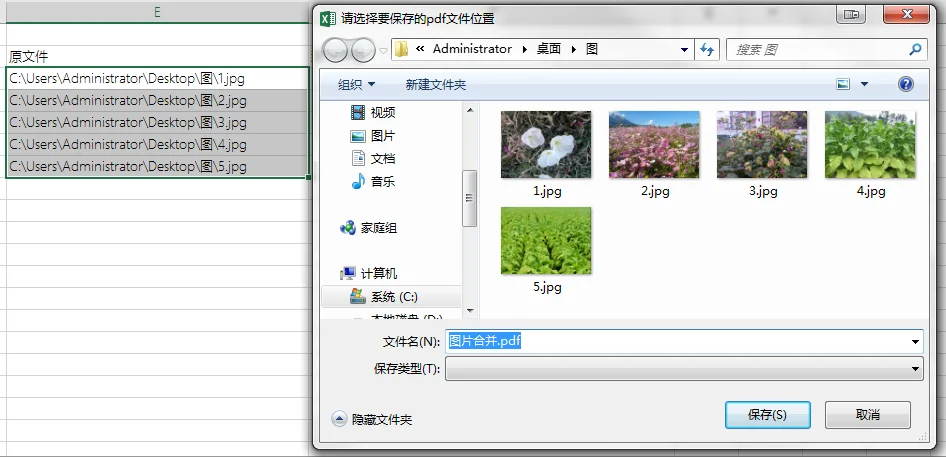Screen dimensions: 946x457
Task: Click the magnifier search icon
Action: coord(915,49)
